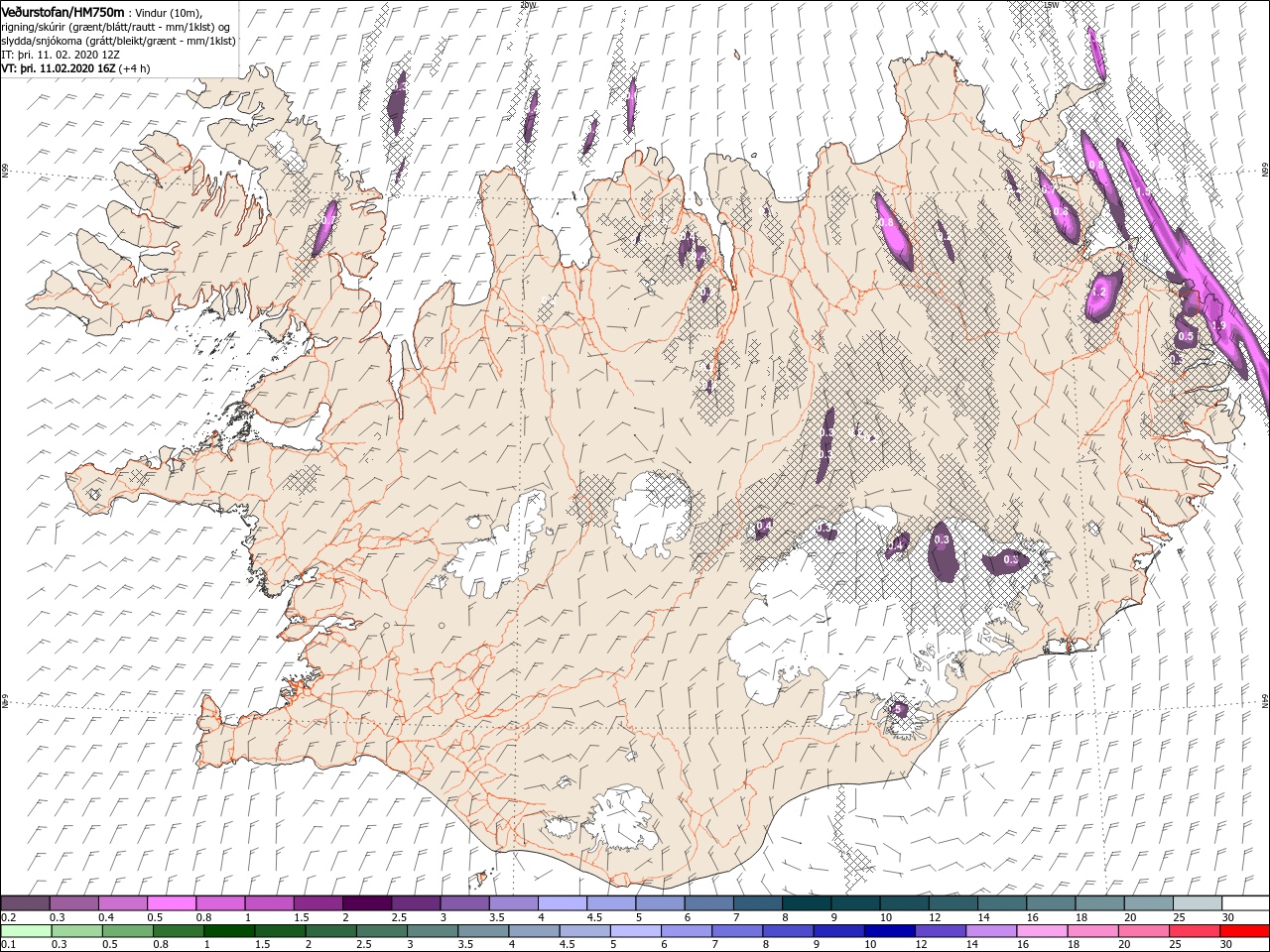Image resolution: width=1270 pixels, height=952 pixels.
Task: Pick the first dark mauve swatch on upper scale
Action: 25,903
